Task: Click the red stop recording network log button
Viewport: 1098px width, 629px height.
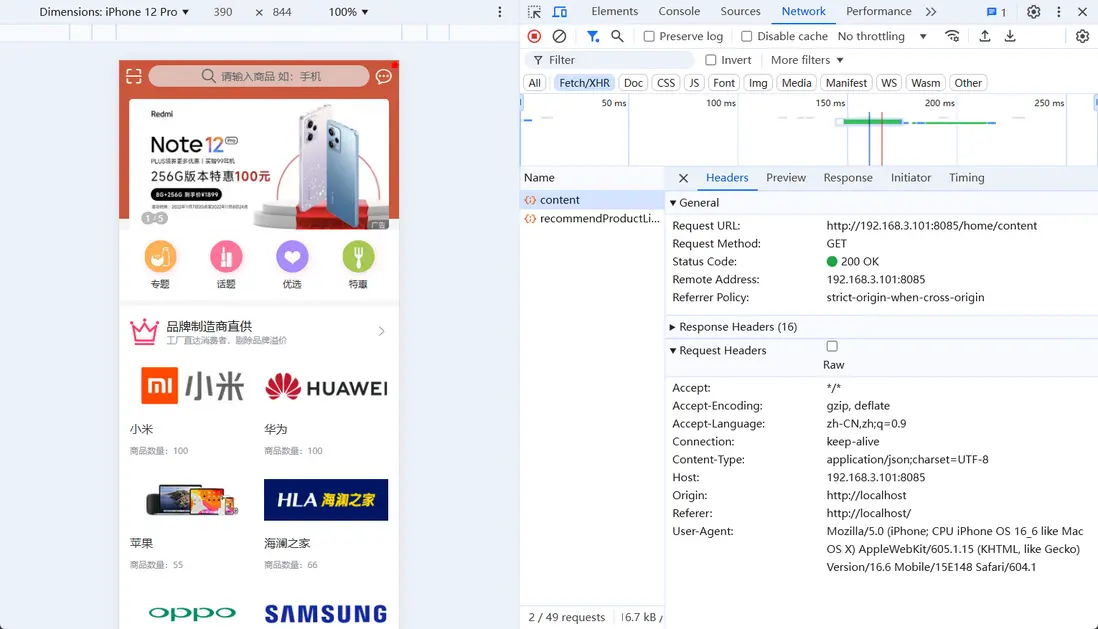Action: 534,36
